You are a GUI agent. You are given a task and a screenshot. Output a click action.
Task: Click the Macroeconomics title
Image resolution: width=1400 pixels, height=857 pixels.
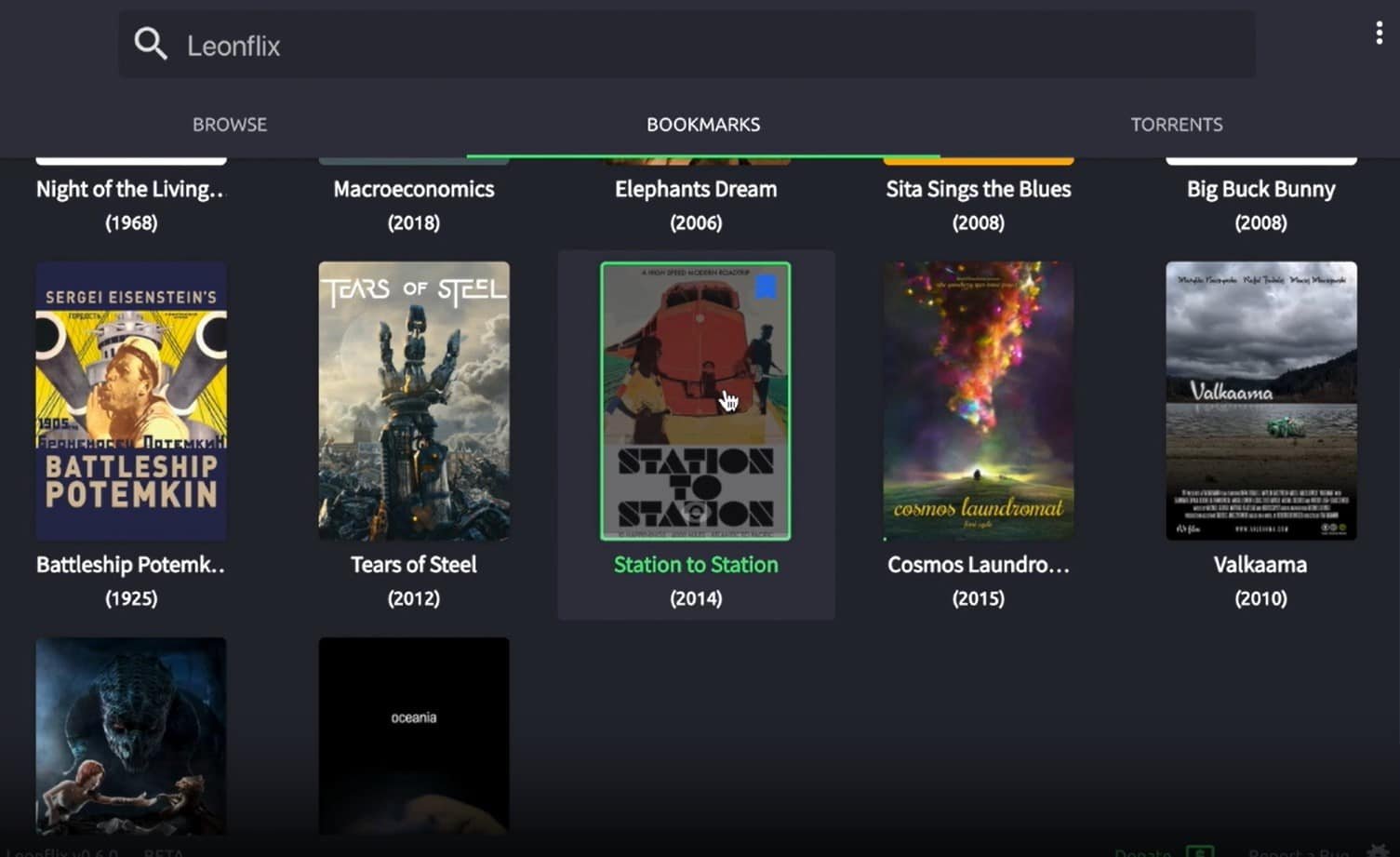pyautogui.click(x=414, y=189)
